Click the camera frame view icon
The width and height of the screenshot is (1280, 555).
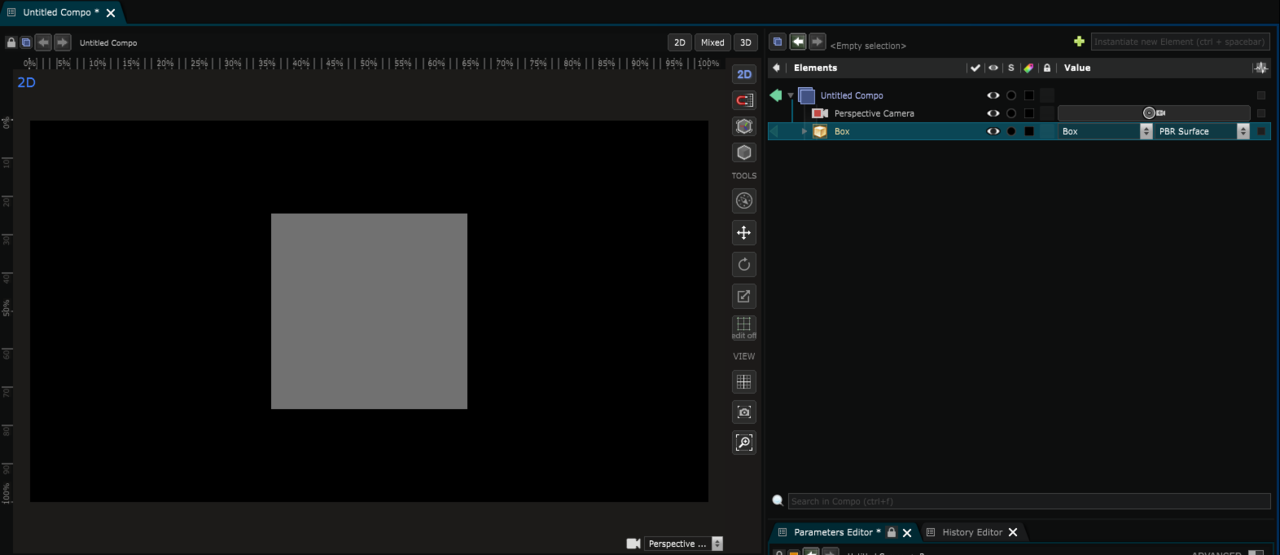tap(744, 412)
